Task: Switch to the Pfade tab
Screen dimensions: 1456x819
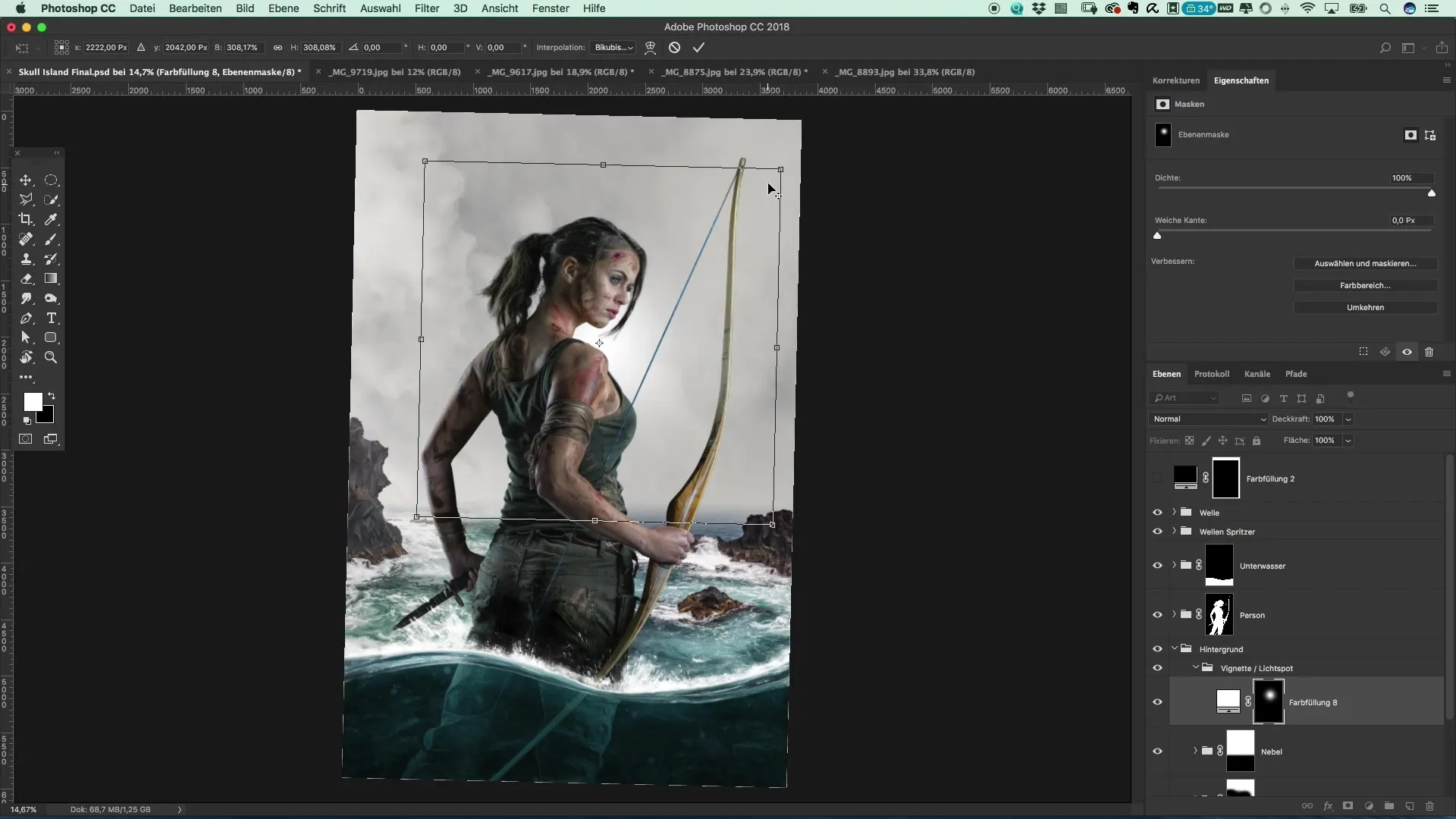Action: click(1296, 374)
